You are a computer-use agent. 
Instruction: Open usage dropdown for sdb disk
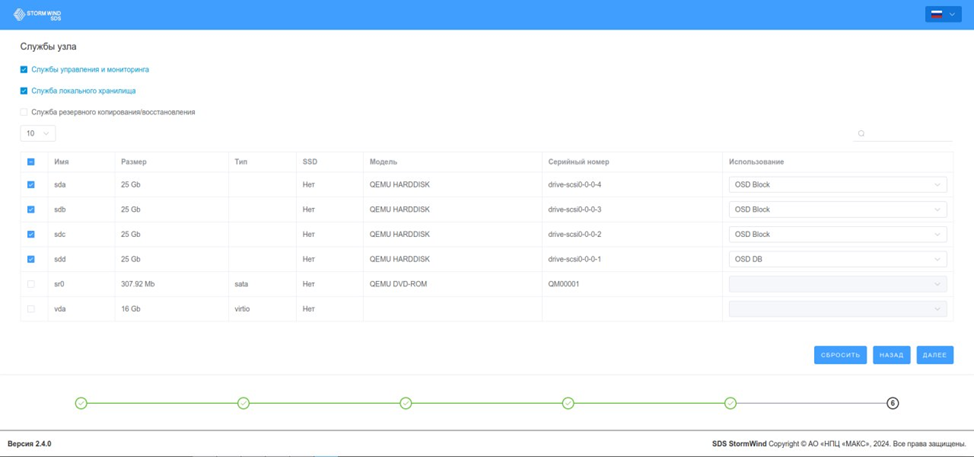838,209
